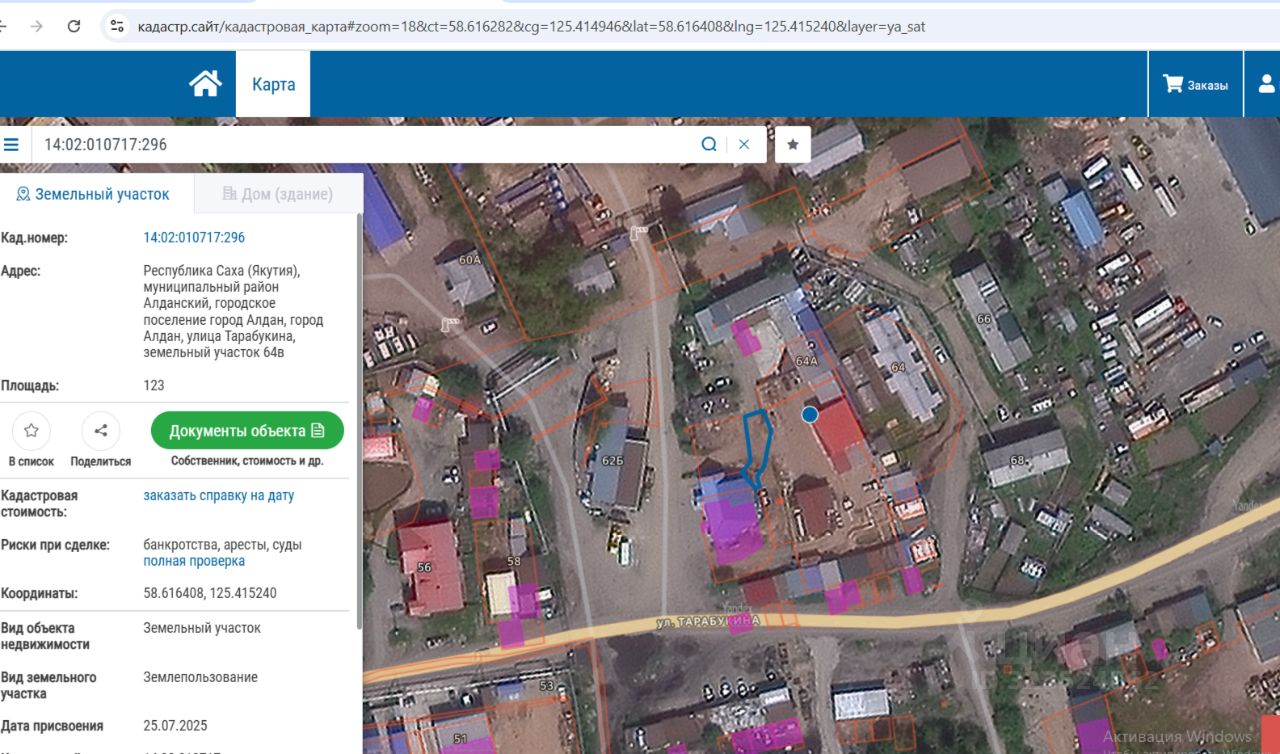Image resolution: width=1280 pixels, height=754 pixels.
Task: Open the Карта tab
Action: pos(273,85)
